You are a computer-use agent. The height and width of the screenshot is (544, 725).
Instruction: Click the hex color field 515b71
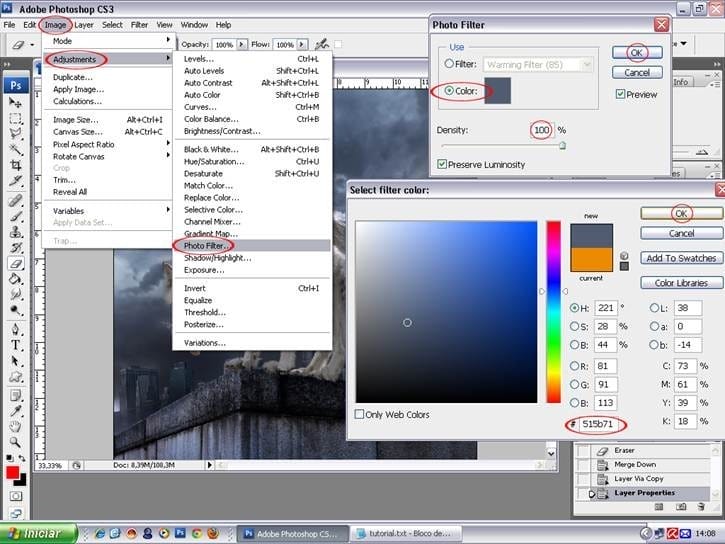click(601, 424)
